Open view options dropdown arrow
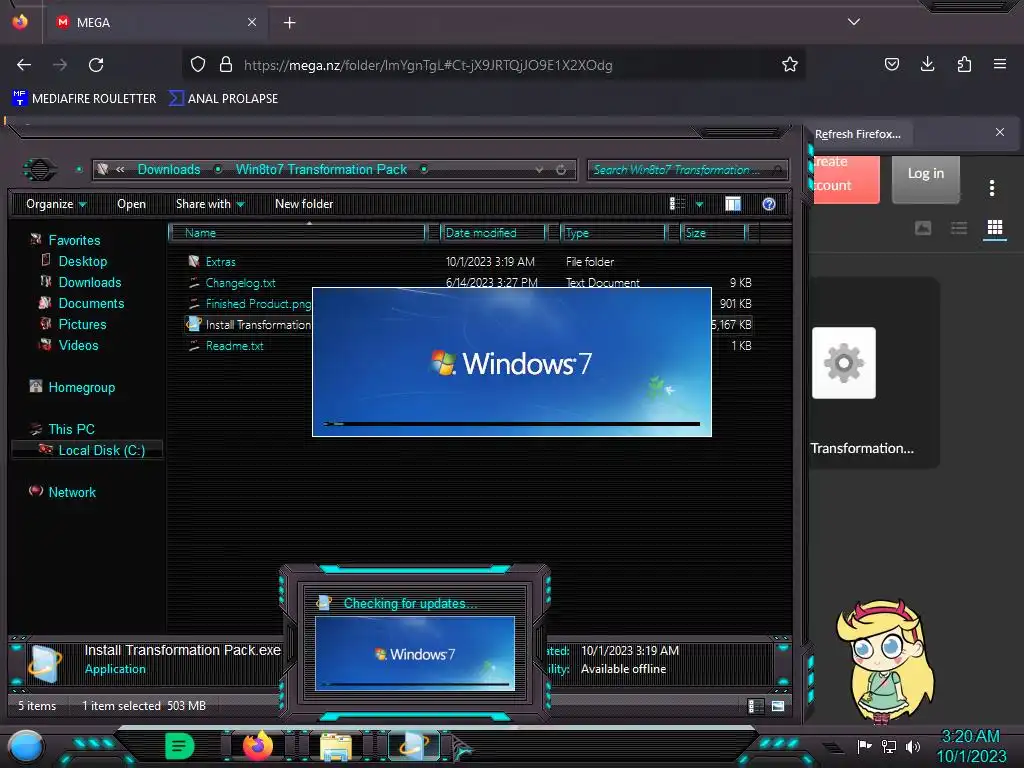The width and height of the screenshot is (1024, 768). tap(699, 204)
